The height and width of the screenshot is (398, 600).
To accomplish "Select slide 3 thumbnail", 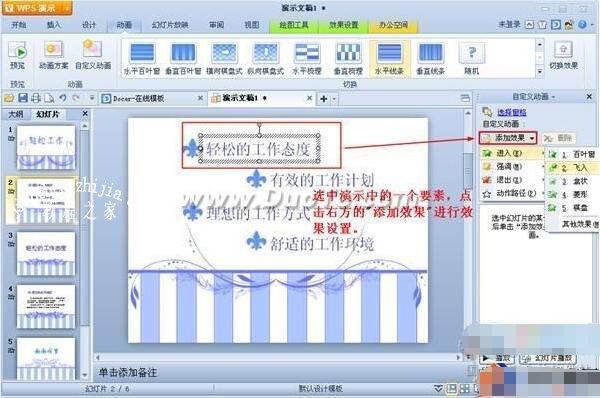I will [x=46, y=253].
